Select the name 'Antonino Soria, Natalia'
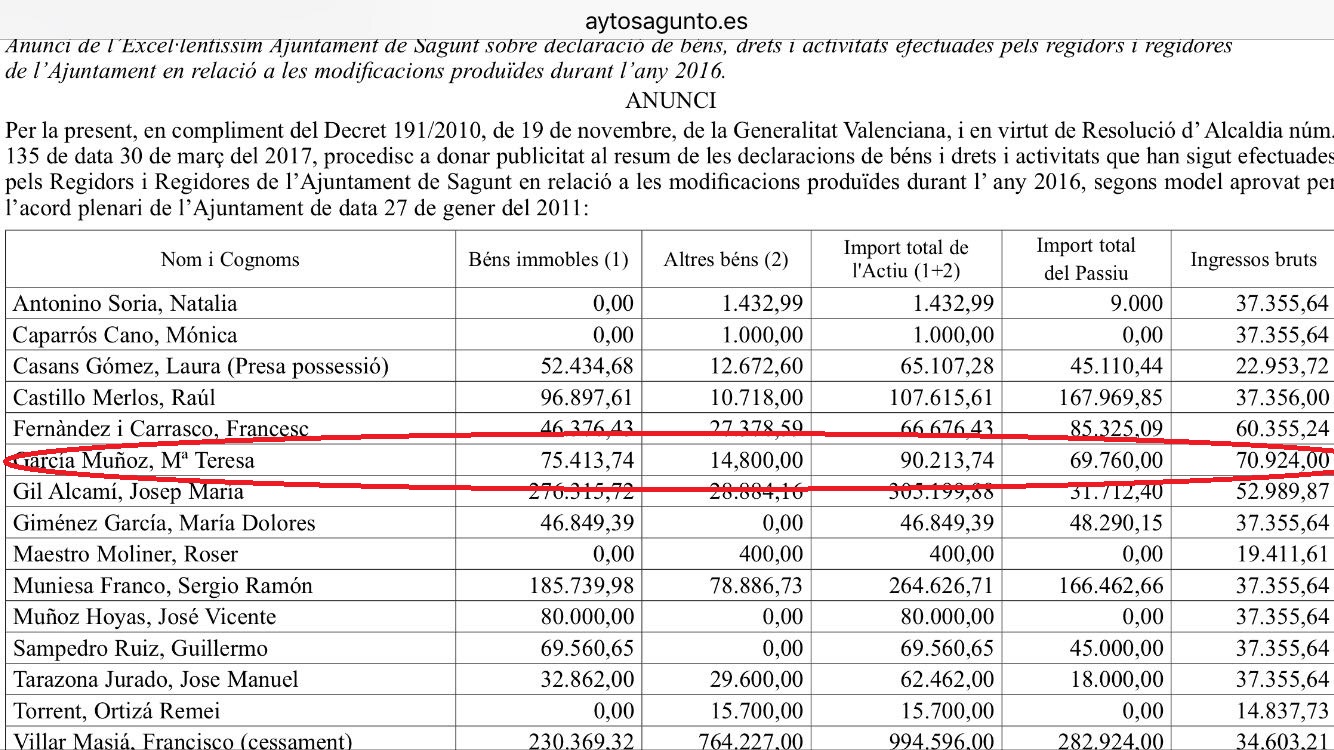The width and height of the screenshot is (1334, 750). point(125,304)
